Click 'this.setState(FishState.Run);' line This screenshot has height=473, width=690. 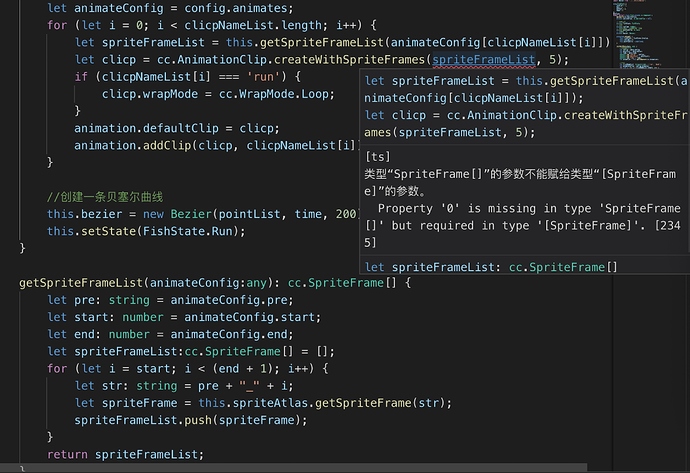pyautogui.click(x=146, y=231)
